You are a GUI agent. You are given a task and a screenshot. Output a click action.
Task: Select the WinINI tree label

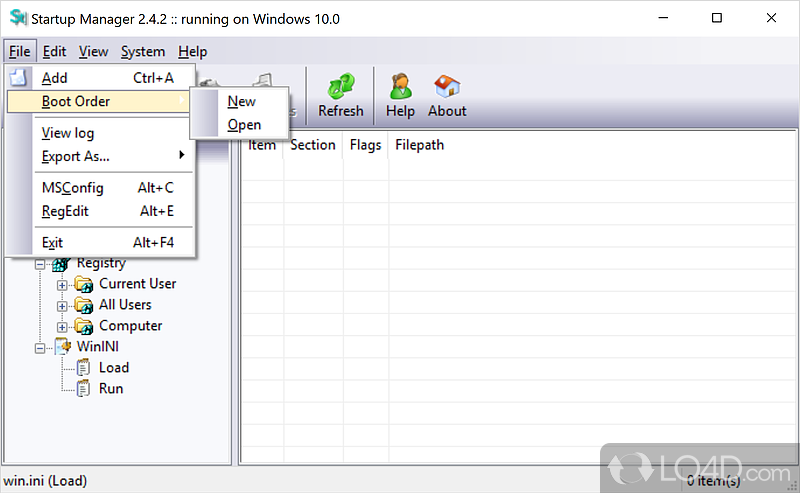click(97, 347)
